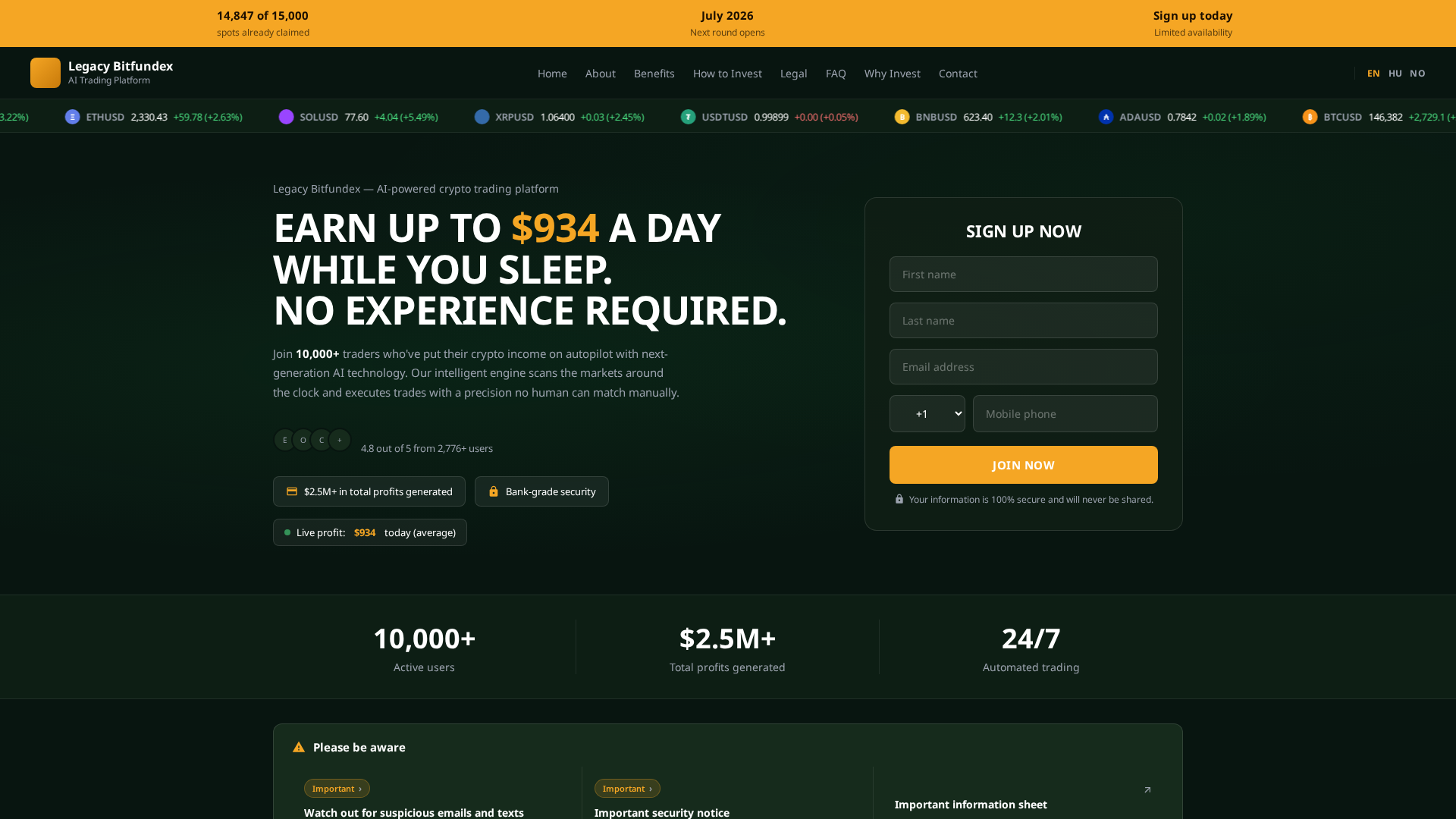Click the USDTUSD green Tether icon
This screenshot has width=1456, height=819.
689,117
